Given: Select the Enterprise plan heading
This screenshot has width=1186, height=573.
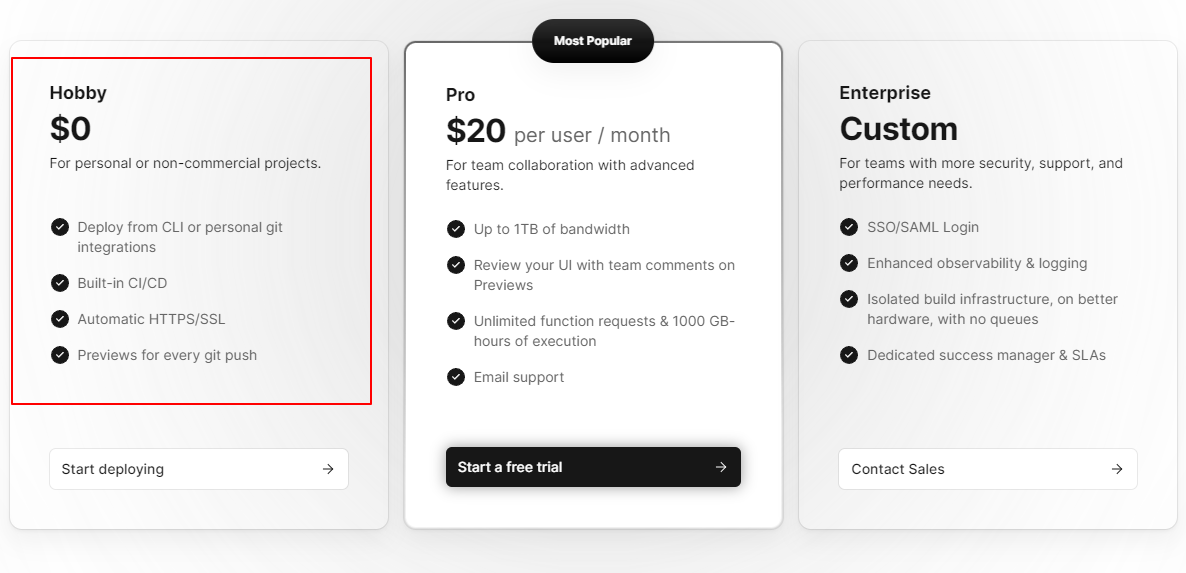Looking at the screenshot, I should tap(885, 93).
